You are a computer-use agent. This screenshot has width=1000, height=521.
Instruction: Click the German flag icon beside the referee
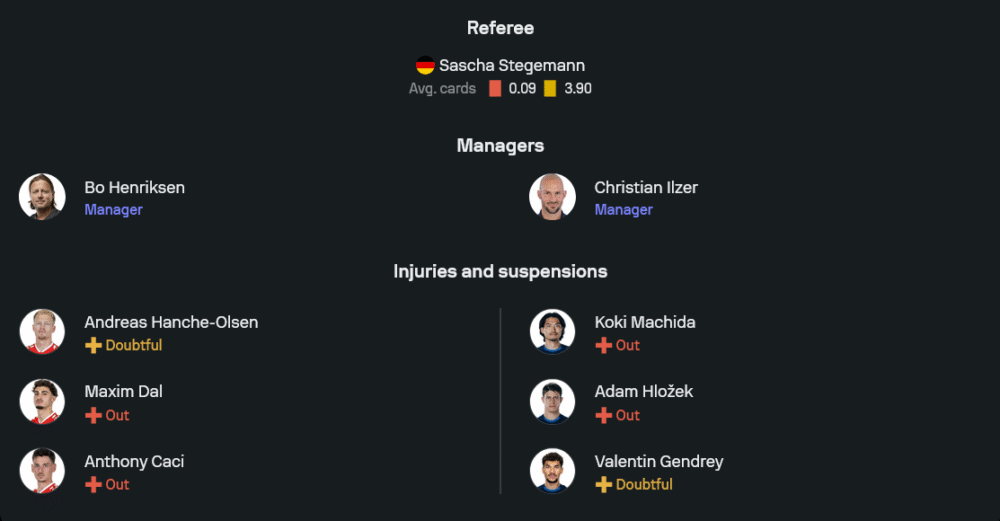point(425,66)
